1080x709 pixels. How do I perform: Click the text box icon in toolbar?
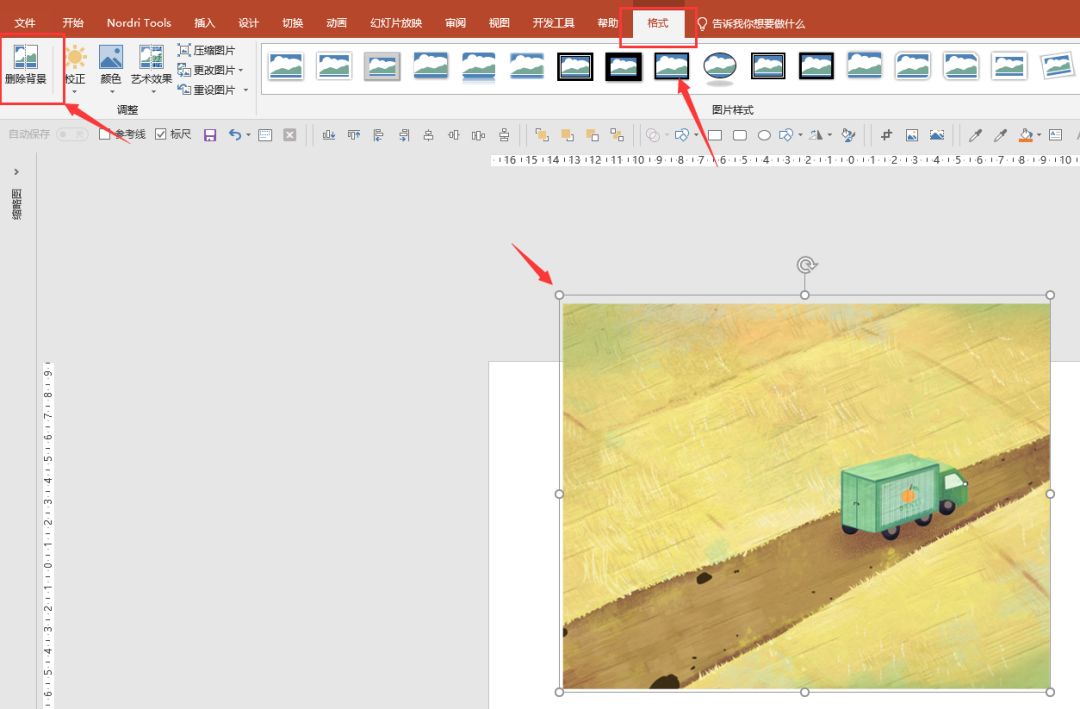1055,135
